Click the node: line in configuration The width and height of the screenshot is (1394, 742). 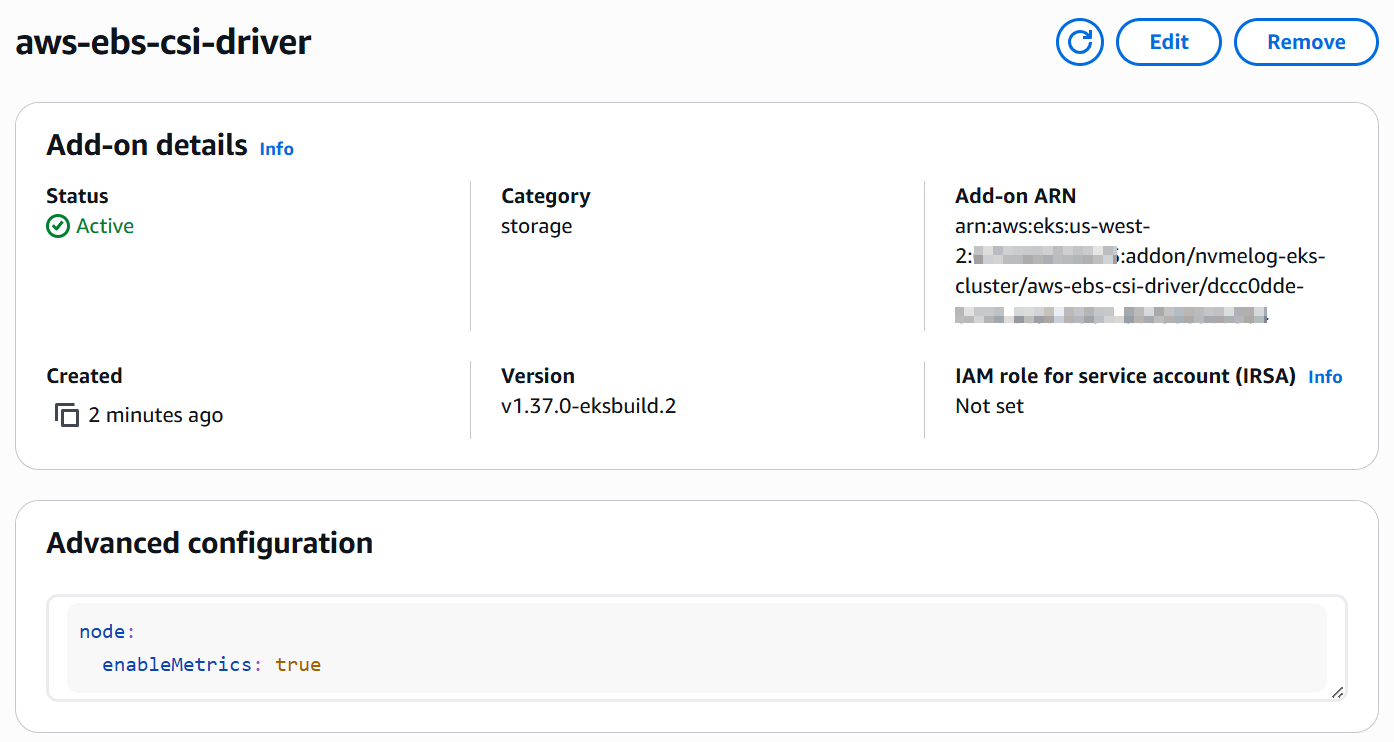tap(106, 632)
